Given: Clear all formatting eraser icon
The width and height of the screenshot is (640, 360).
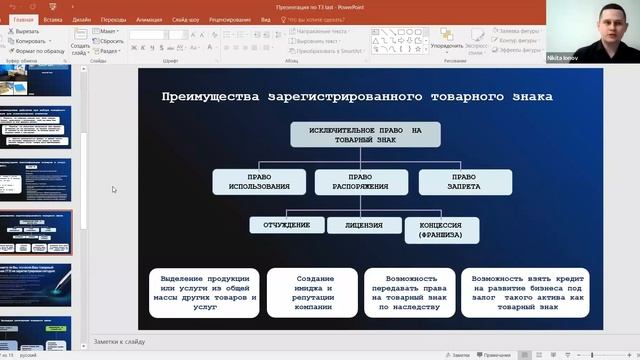Looking at the screenshot, I should pyautogui.click(x=214, y=35).
